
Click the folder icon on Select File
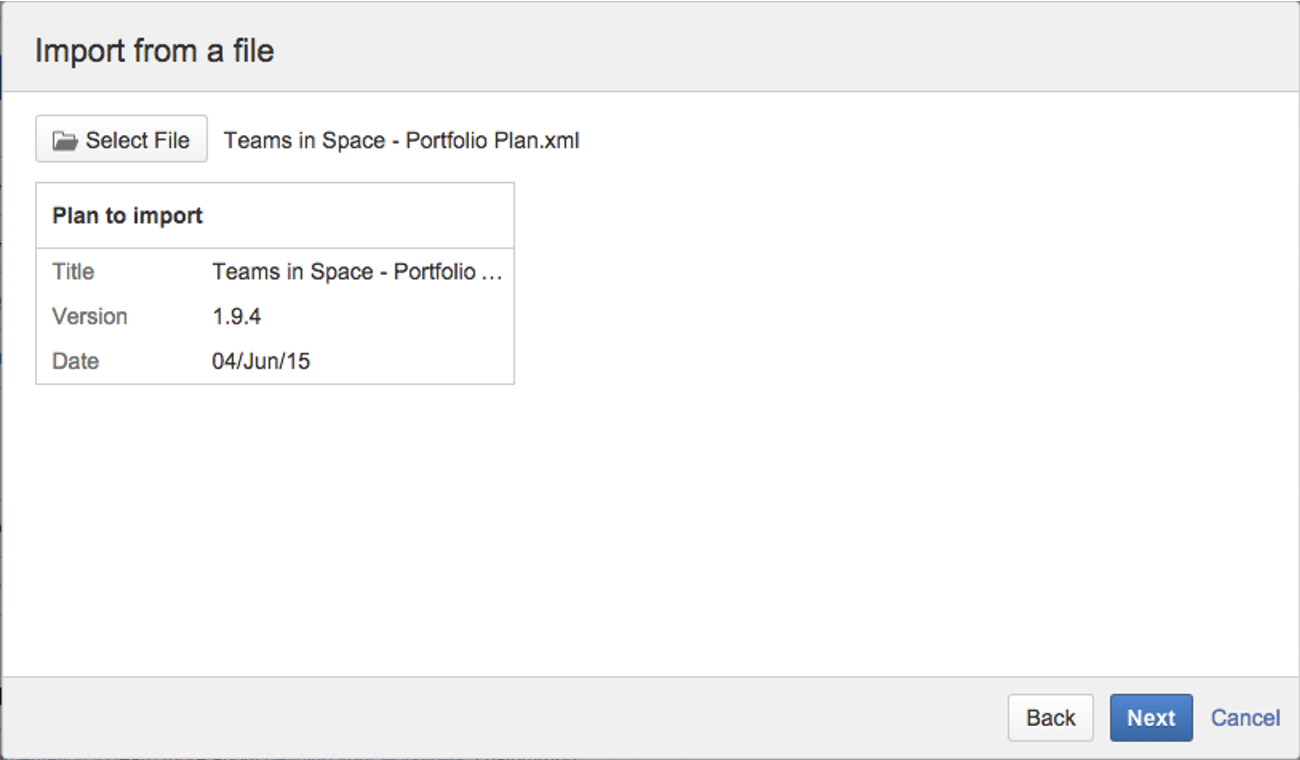coord(65,141)
